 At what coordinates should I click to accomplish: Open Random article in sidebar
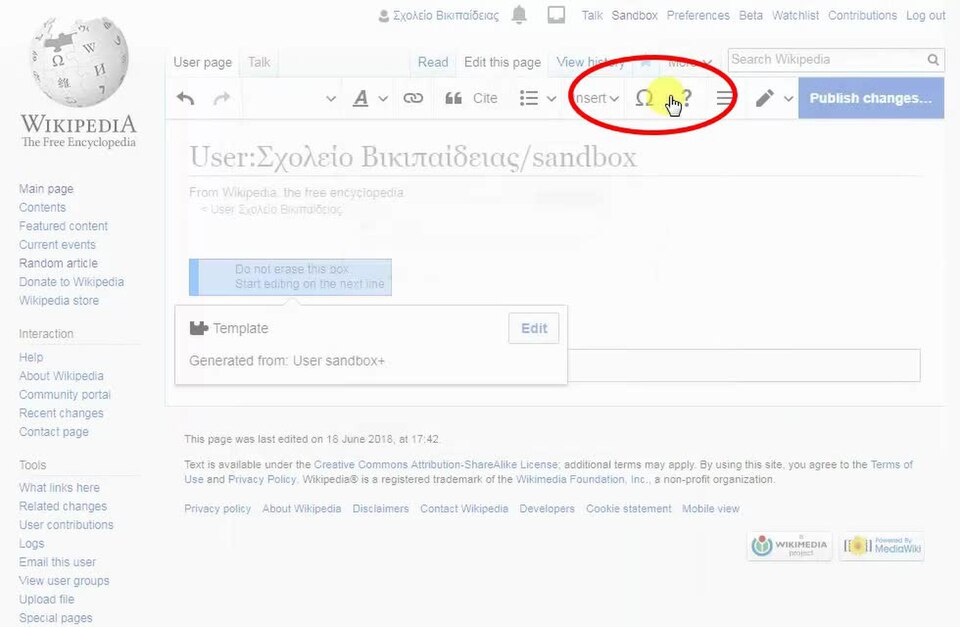[x=58, y=263]
